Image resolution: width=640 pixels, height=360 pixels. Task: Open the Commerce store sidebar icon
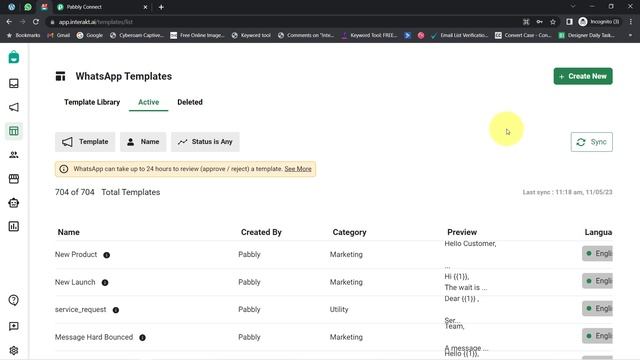point(14,179)
